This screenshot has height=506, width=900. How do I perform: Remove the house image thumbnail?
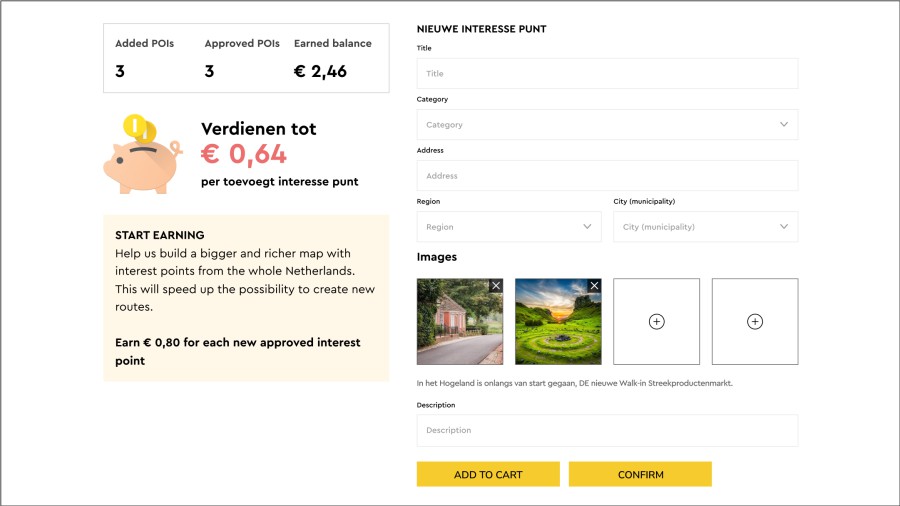496,286
